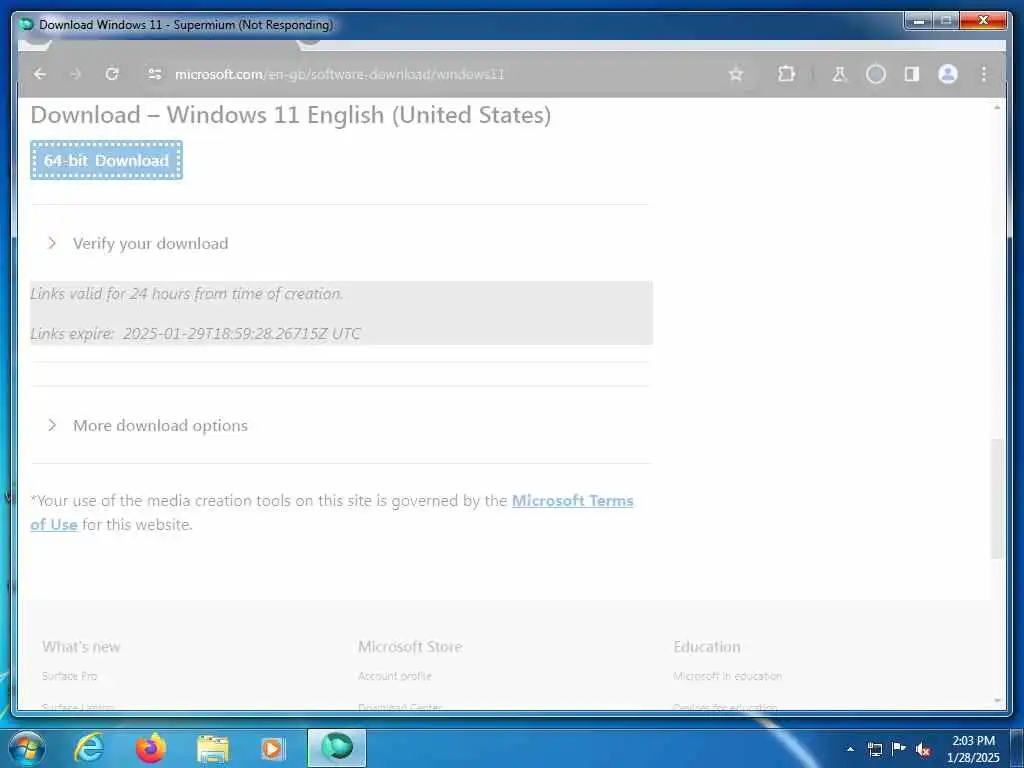The width and height of the screenshot is (1024, 768).
Task: Click the 'Microsoft Store' footer heading
Action: coord(410,647)
